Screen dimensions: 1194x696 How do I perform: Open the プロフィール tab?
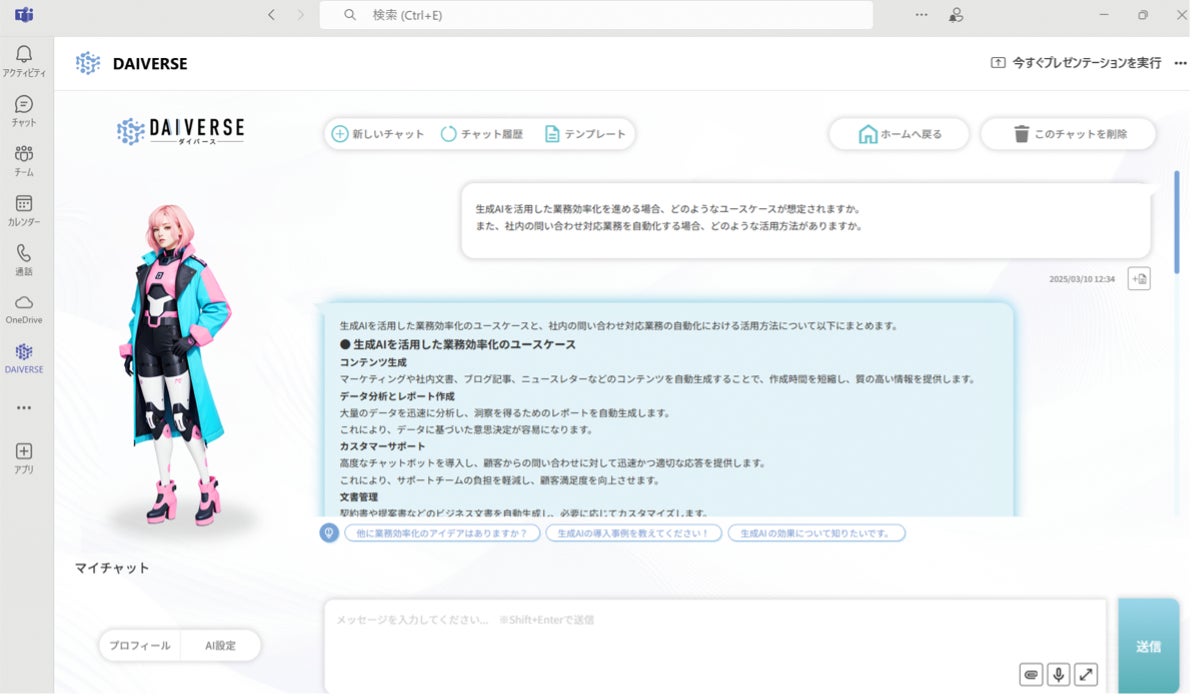tap(139, 646)
